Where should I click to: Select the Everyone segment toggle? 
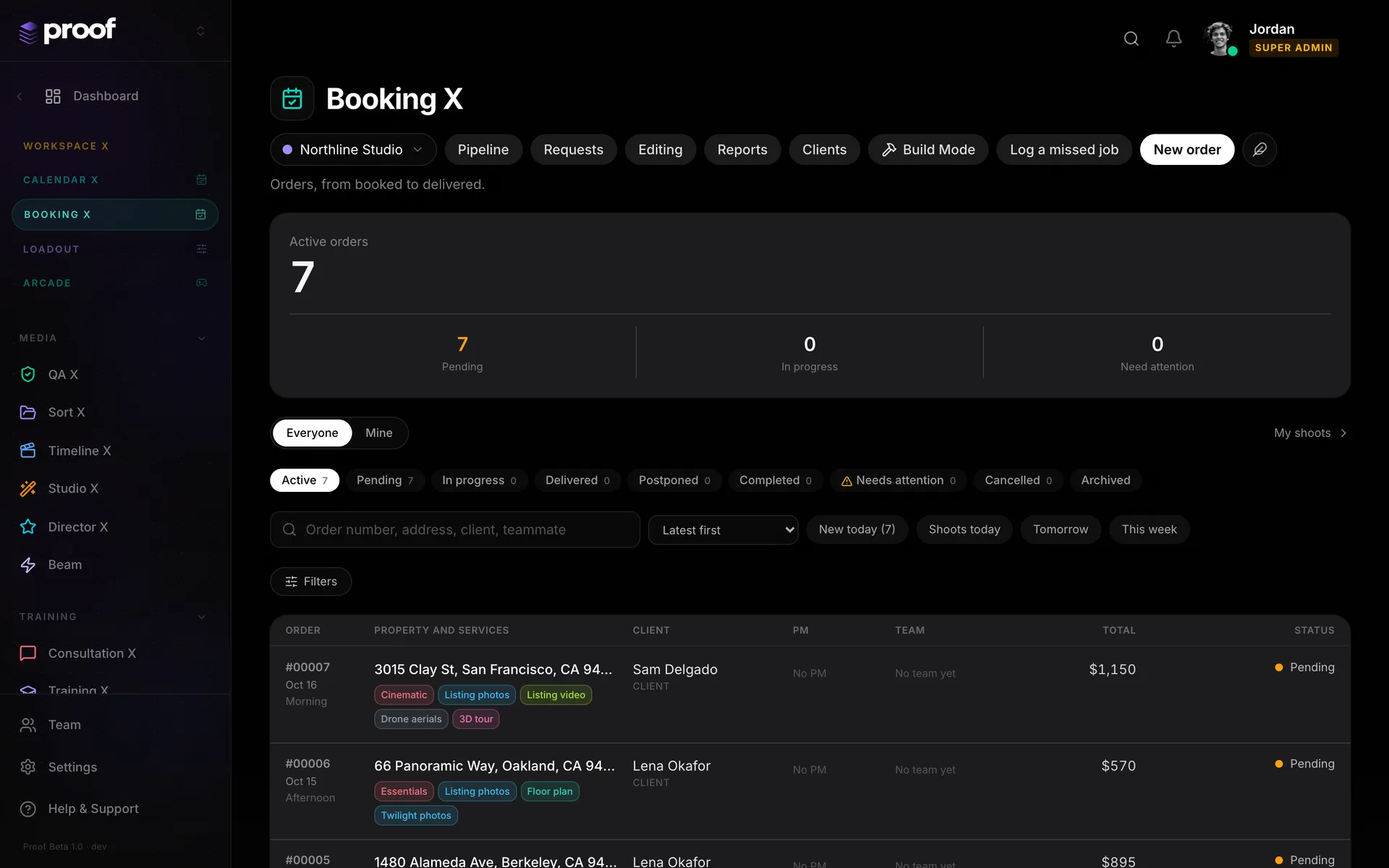(313, 433)
